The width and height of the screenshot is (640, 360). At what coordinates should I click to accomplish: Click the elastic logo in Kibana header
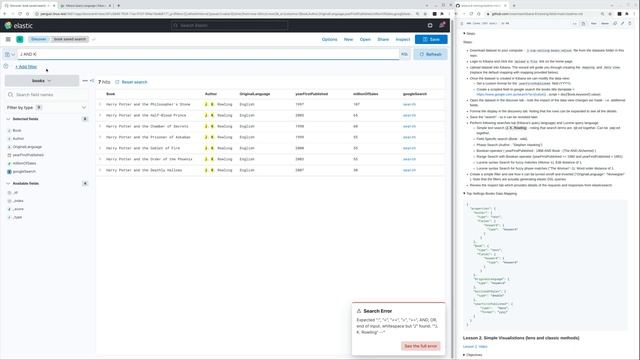click(19, 25)
